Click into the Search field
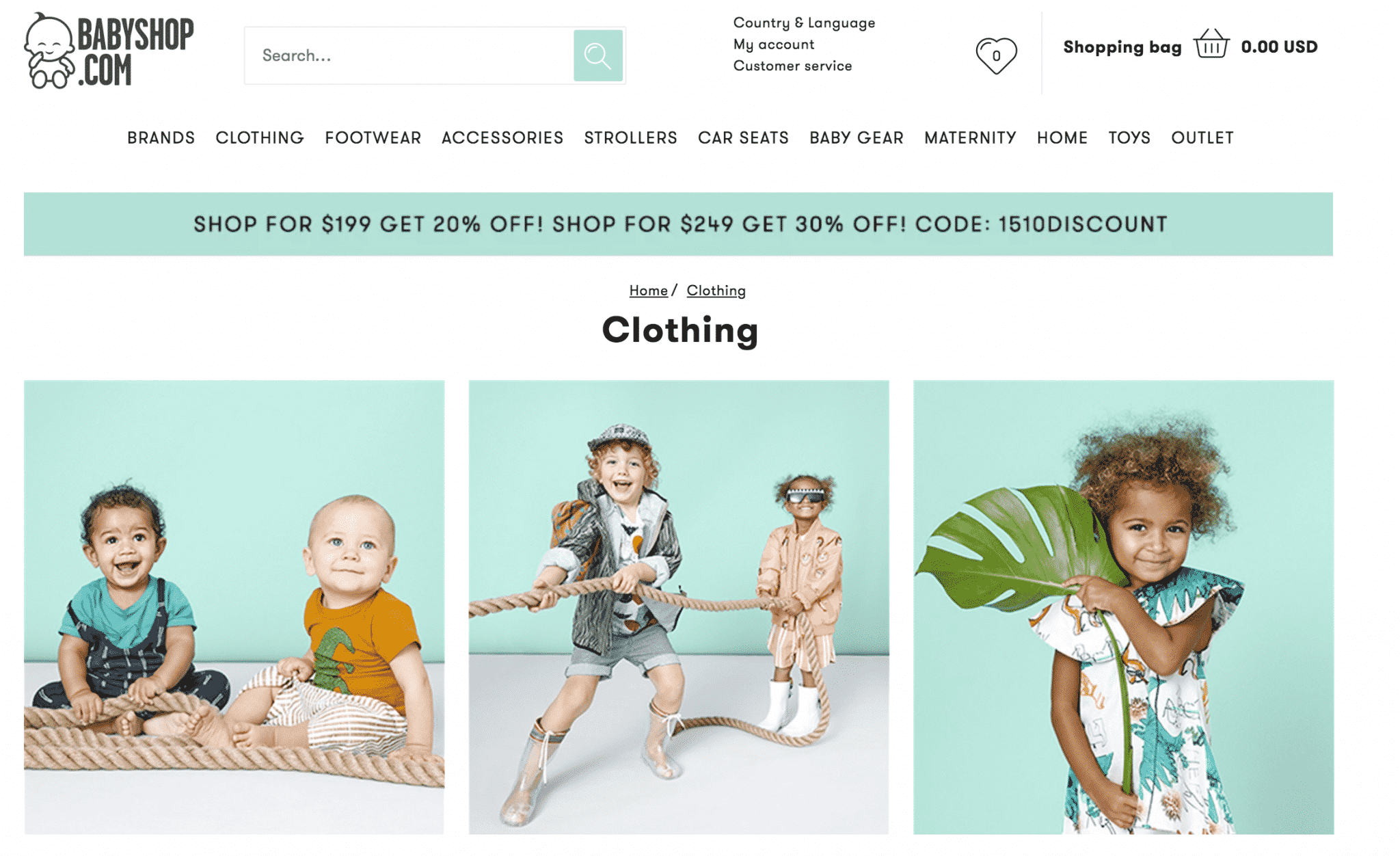The width and height of the screenshot is (1400, 856). 409,55
